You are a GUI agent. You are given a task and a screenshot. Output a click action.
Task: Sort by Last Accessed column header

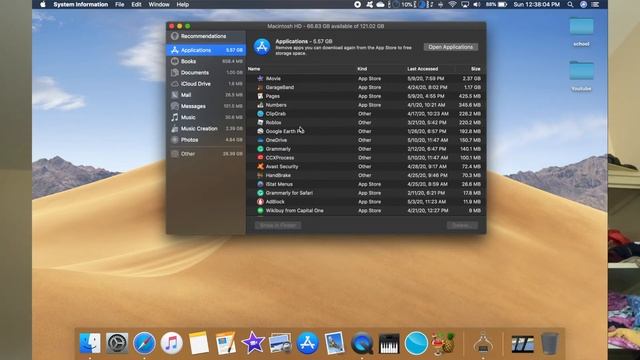(x=422, y=69)
